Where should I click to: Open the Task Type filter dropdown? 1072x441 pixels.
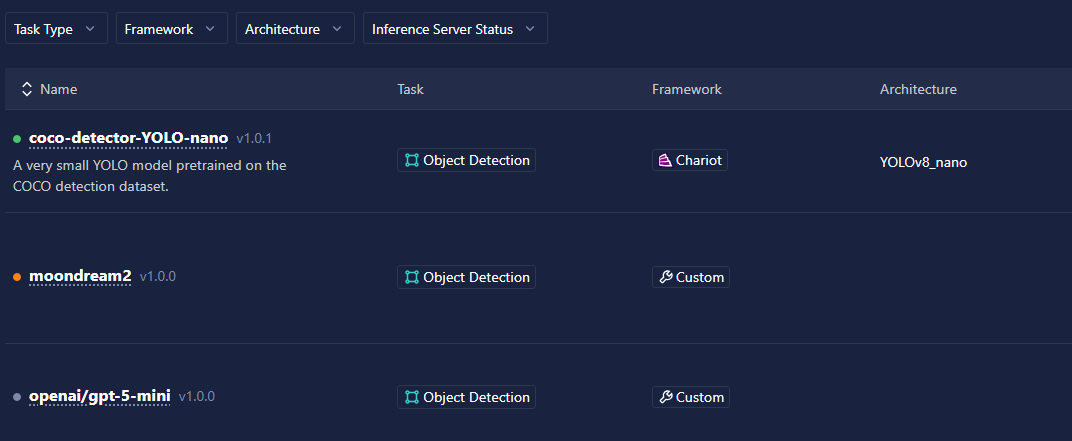(56, 29)
